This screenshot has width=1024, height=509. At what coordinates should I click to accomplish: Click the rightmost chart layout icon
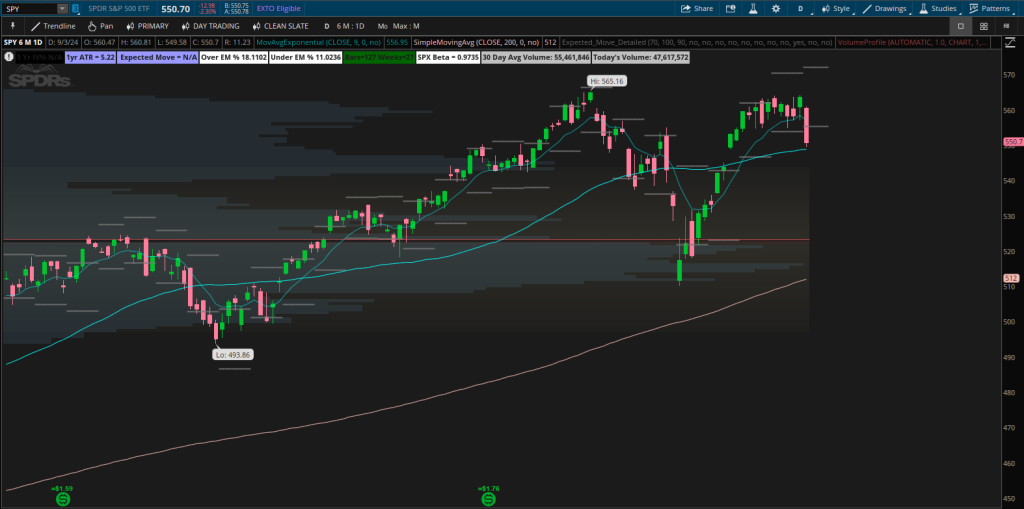coord(1006,26)
